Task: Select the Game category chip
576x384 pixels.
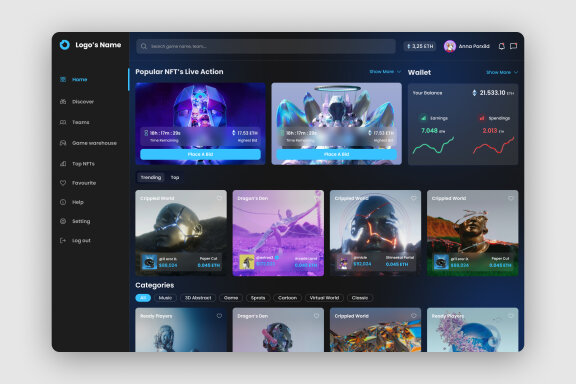Action: pos(231,298)
